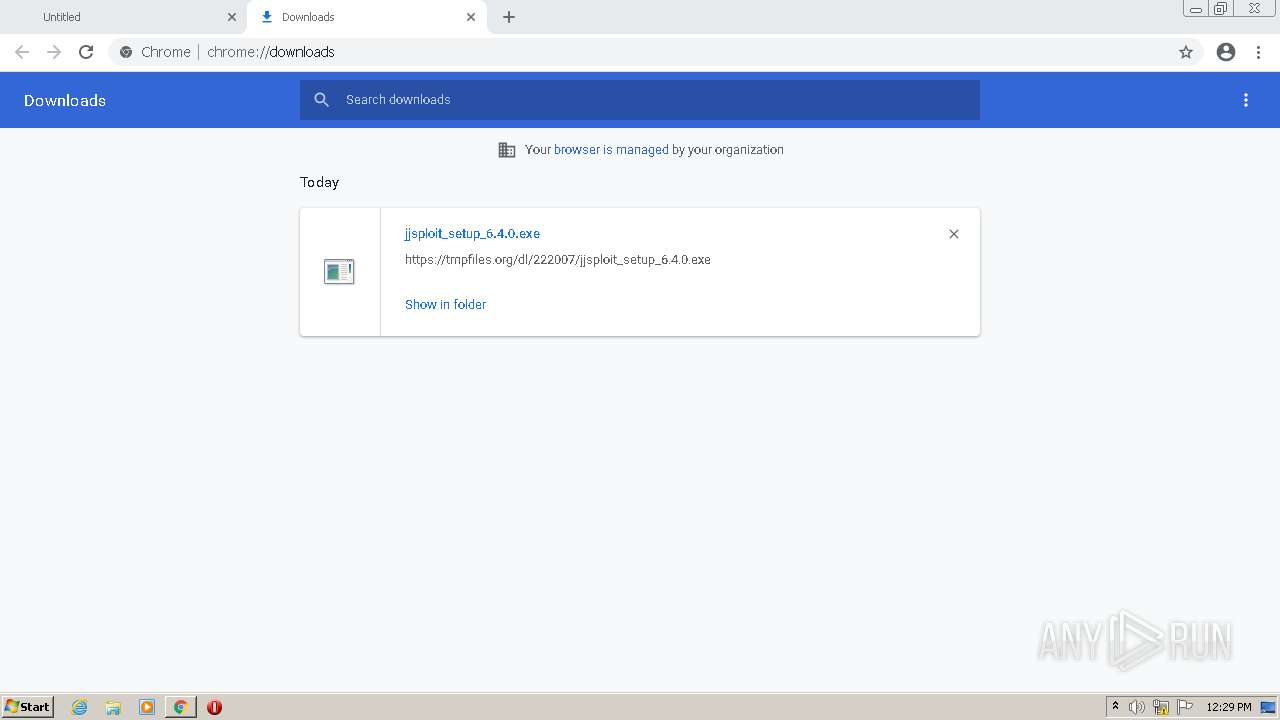The image size is (1280, 720).
Task: Click the 12:29 PM taskbar clock
Action: point(1229,707)
